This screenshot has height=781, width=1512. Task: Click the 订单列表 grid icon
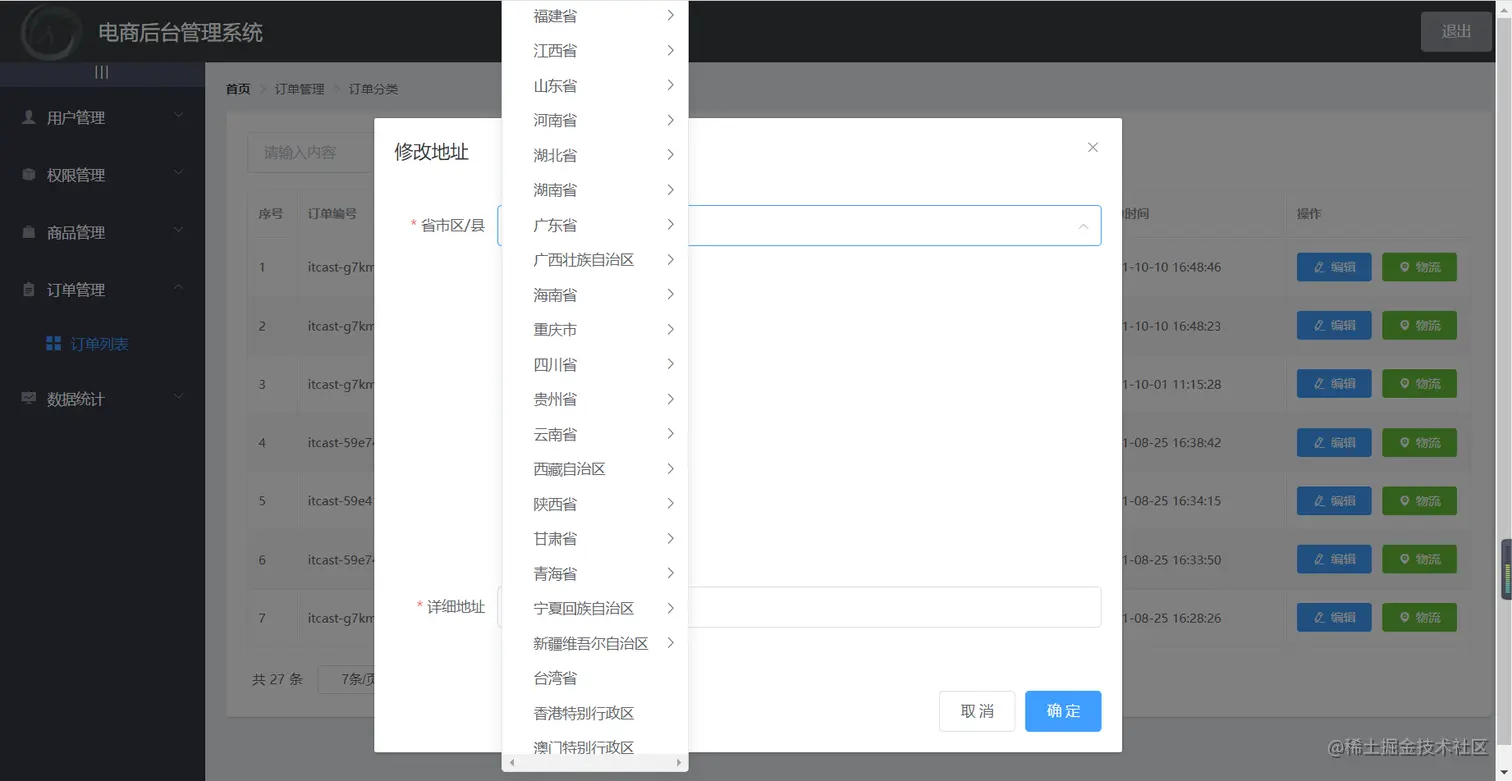tap(54, 344)
